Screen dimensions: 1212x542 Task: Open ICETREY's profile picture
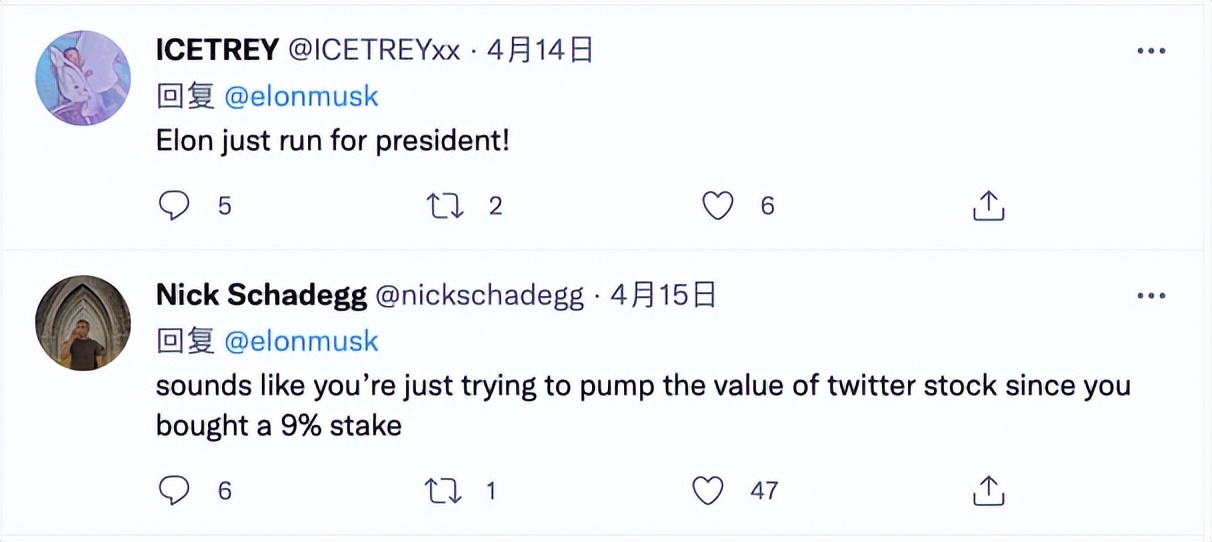[83, 78]
